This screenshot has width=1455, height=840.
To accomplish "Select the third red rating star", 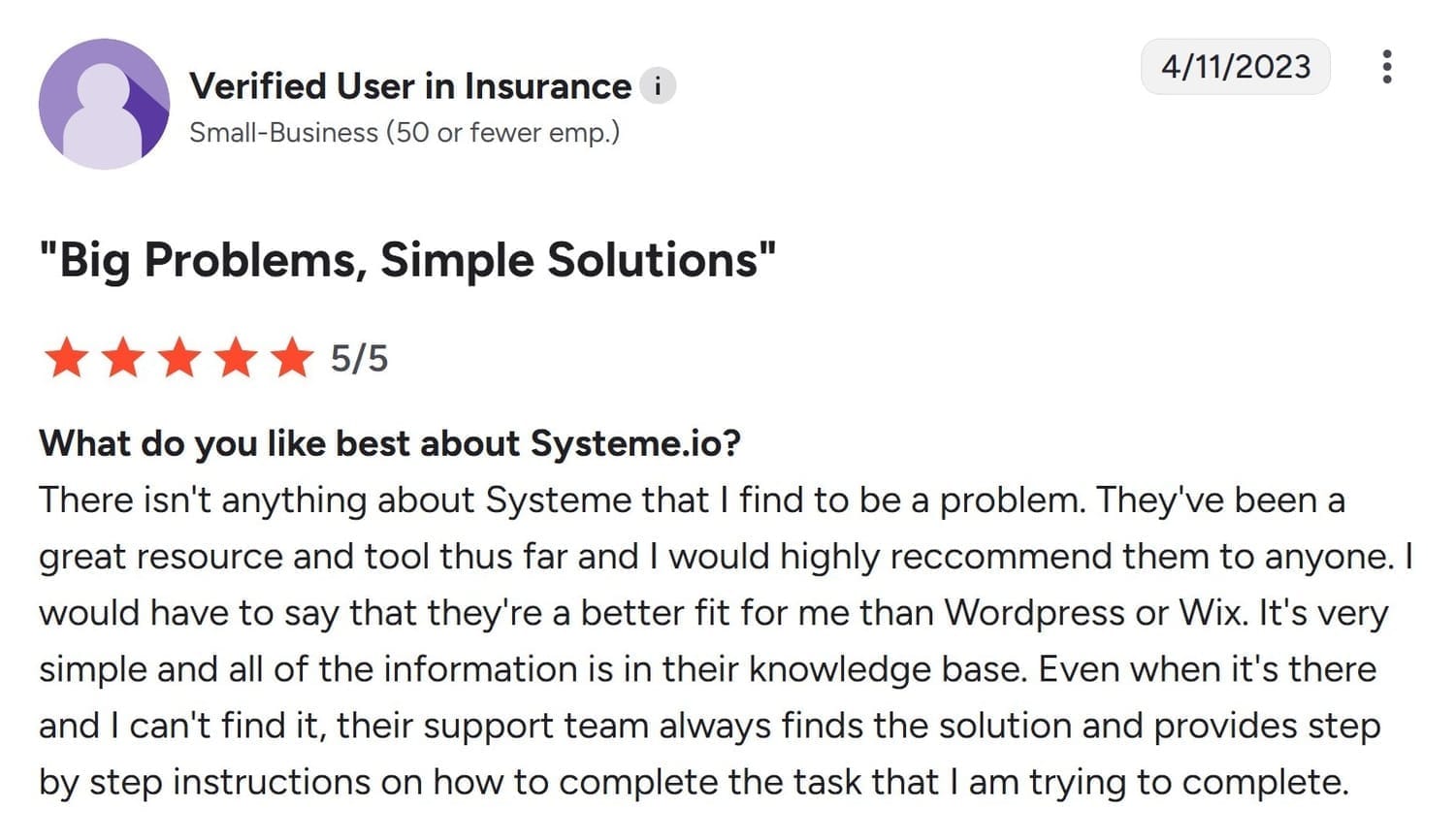I will [x=178, y=358].
